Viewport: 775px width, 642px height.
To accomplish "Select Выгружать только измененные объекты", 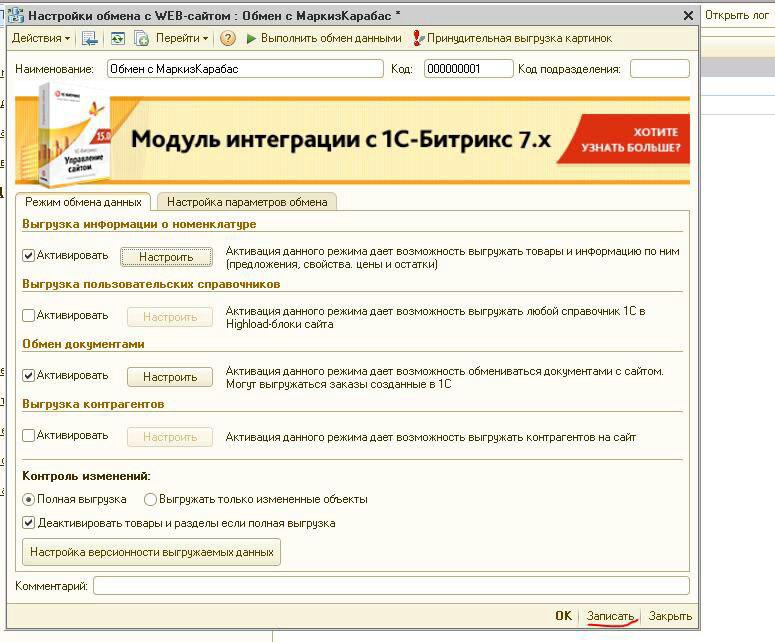I will point(150,500).
